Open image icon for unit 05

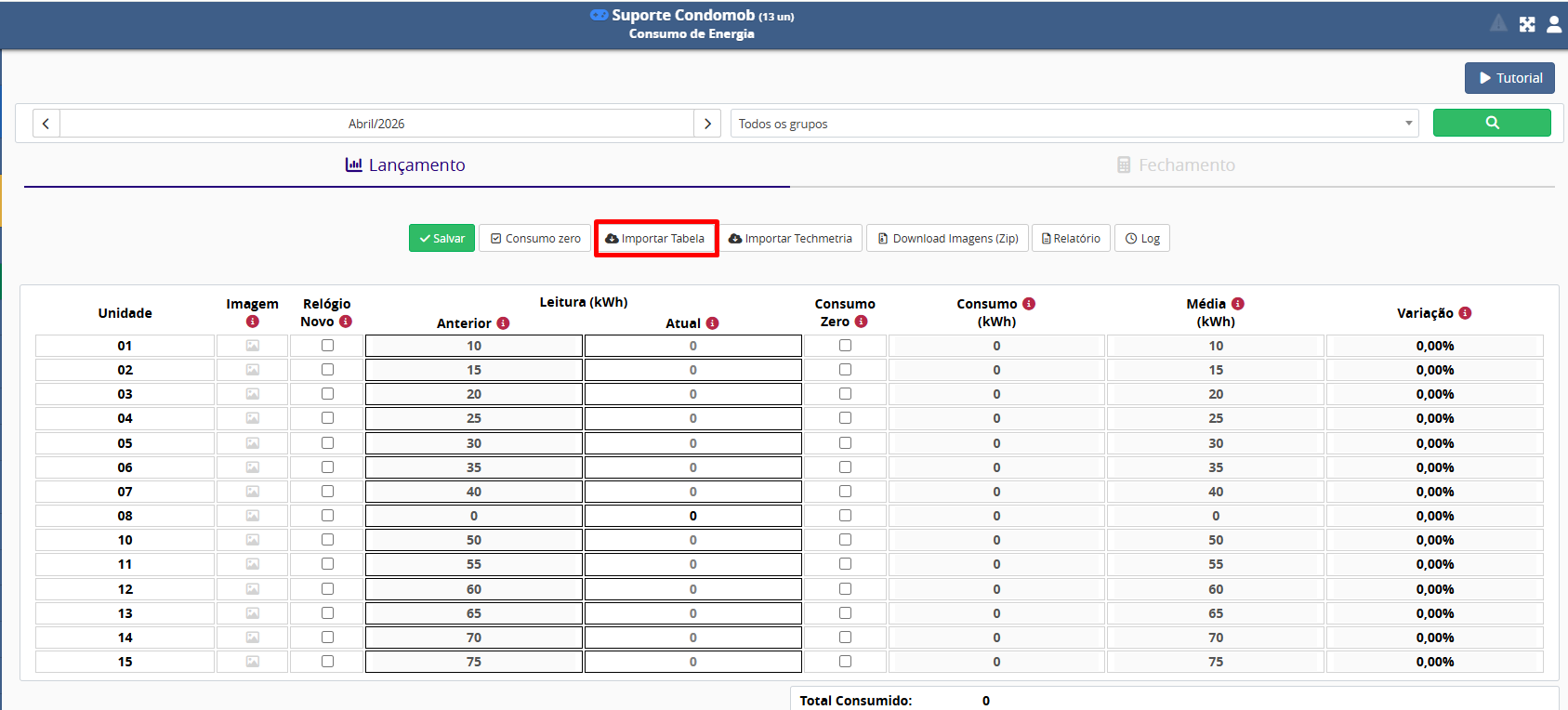point(253,443)
